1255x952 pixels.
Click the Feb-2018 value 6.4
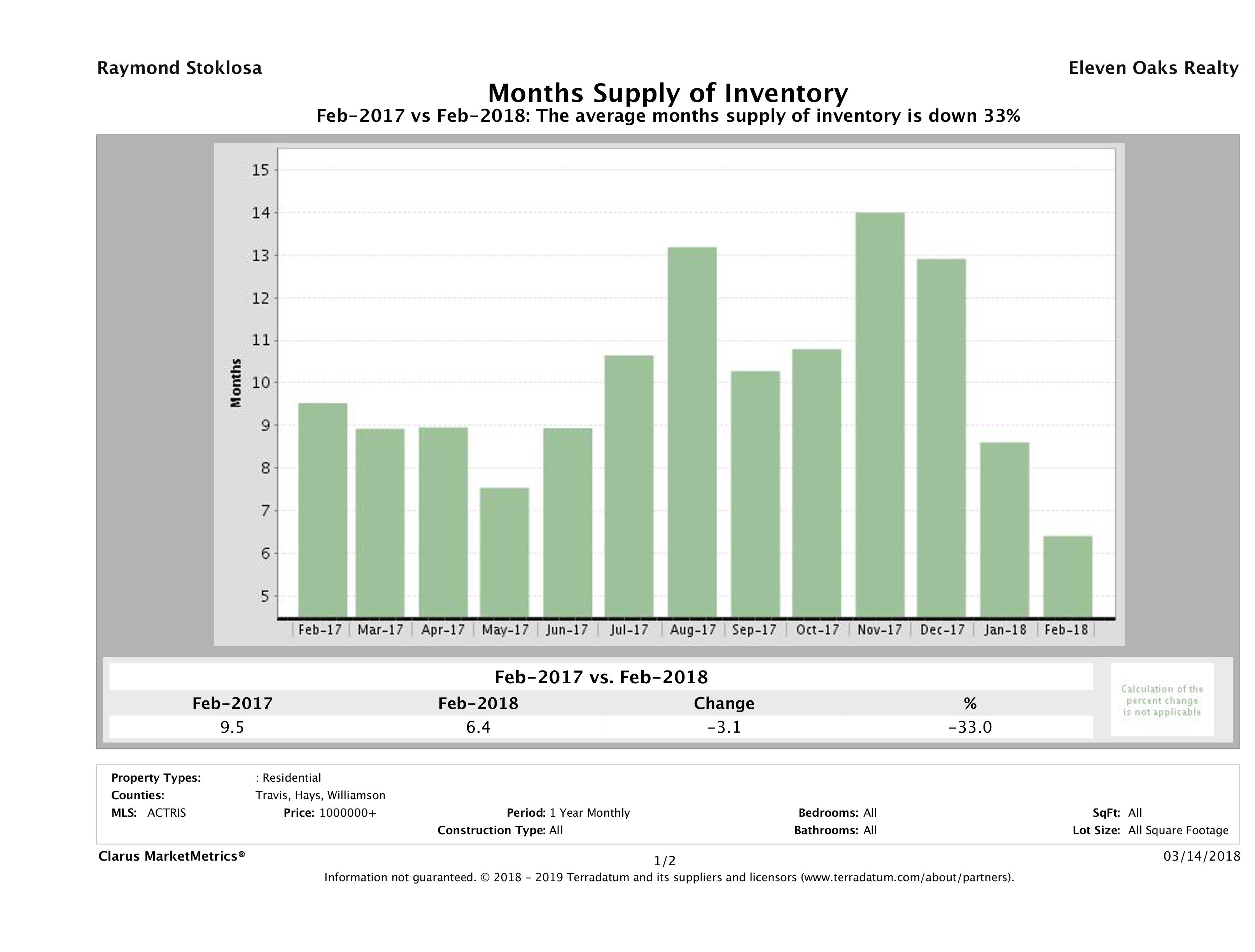point(478,727)
